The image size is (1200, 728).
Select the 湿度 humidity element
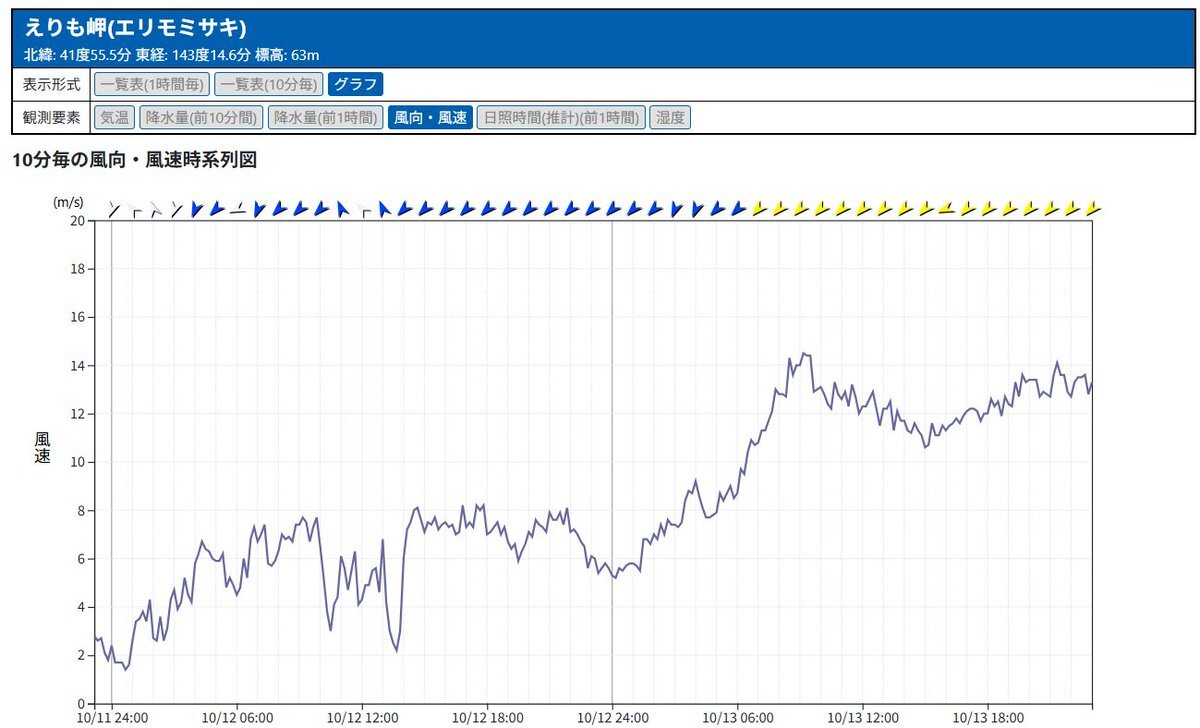pyautogui.click(x=670, y=118)
